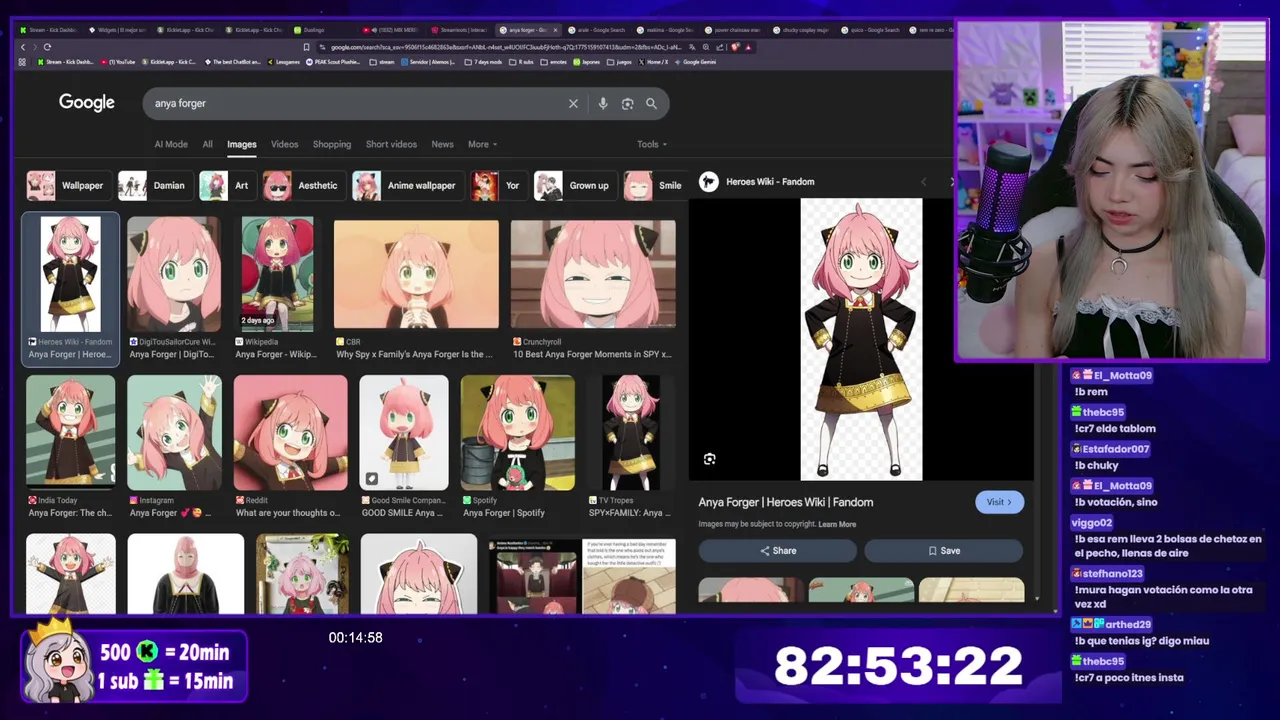The width and height of the screenshot is (1280, 720).
Task: Open the Brave Shields icon
Action: tap(735, 47)
